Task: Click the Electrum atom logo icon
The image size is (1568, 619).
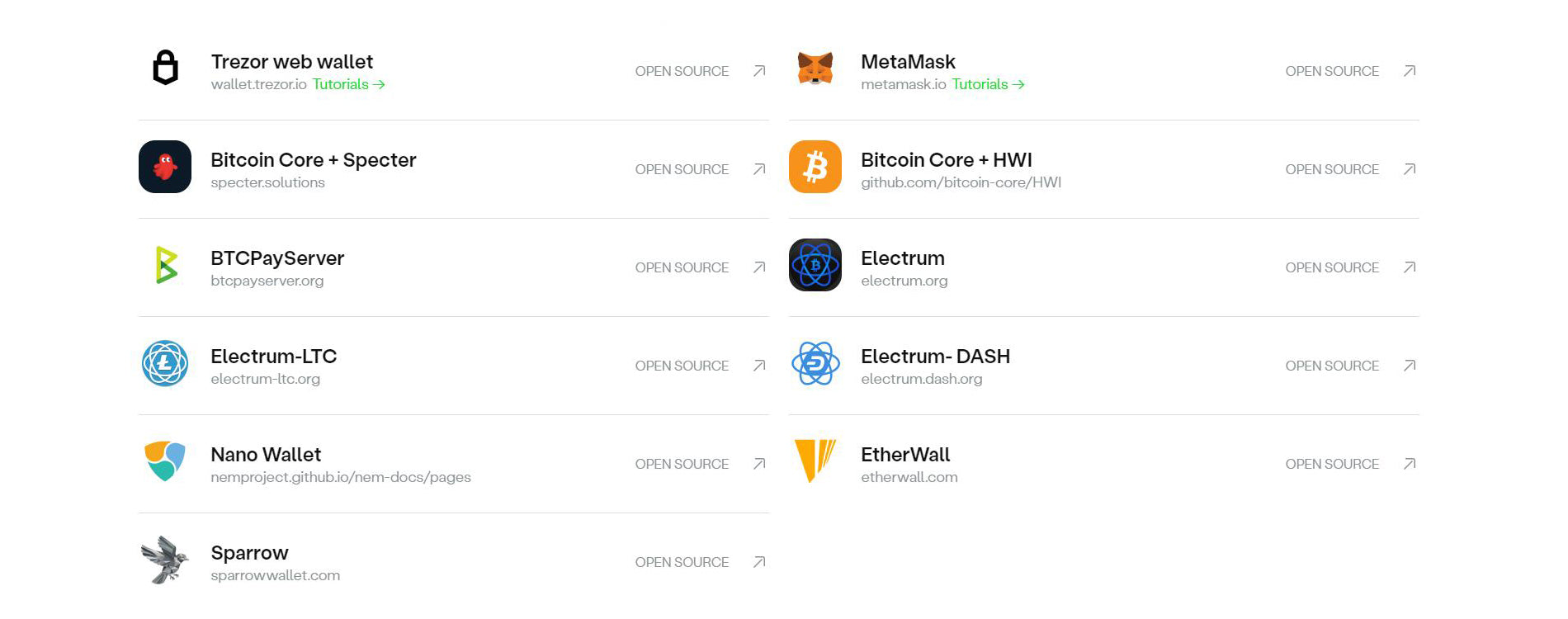Action: [x=815, y=265]
